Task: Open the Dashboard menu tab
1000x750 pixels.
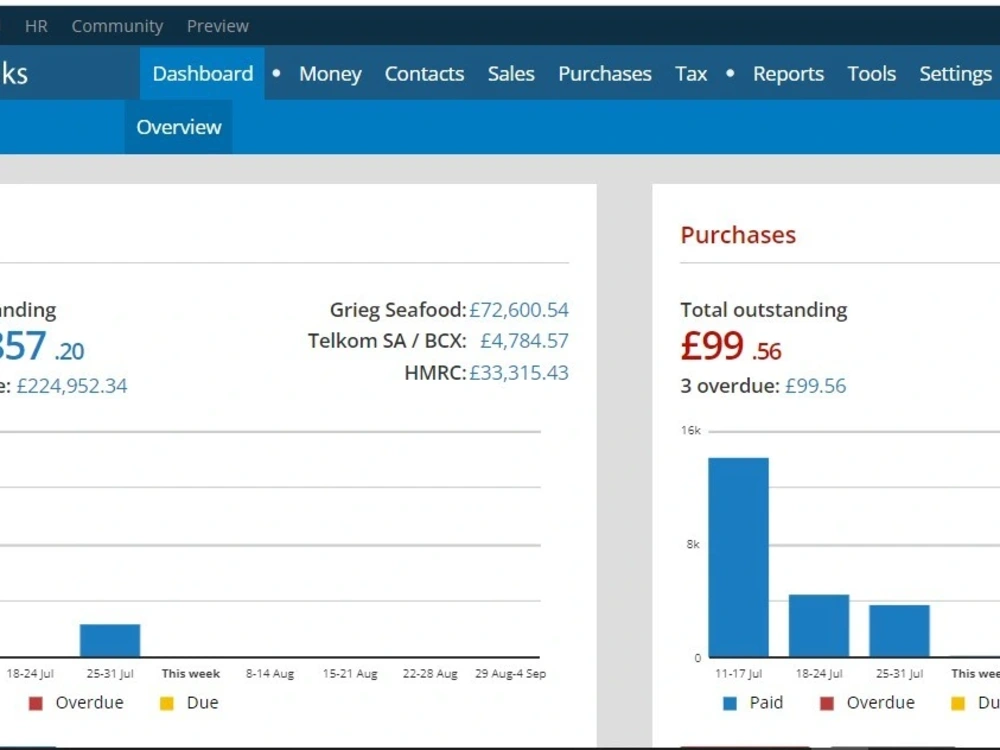Action: point(202,73)
